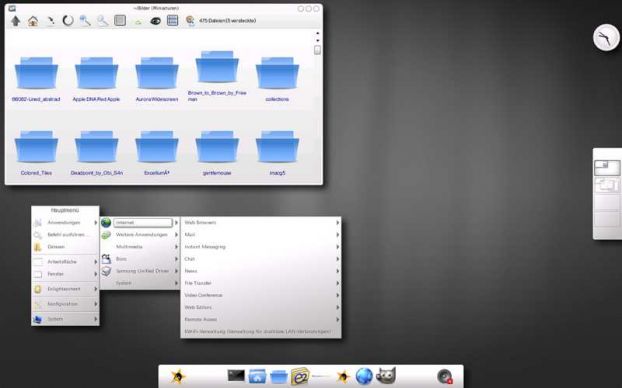Open the plain blue folder dock icon

tap(278, 376)
